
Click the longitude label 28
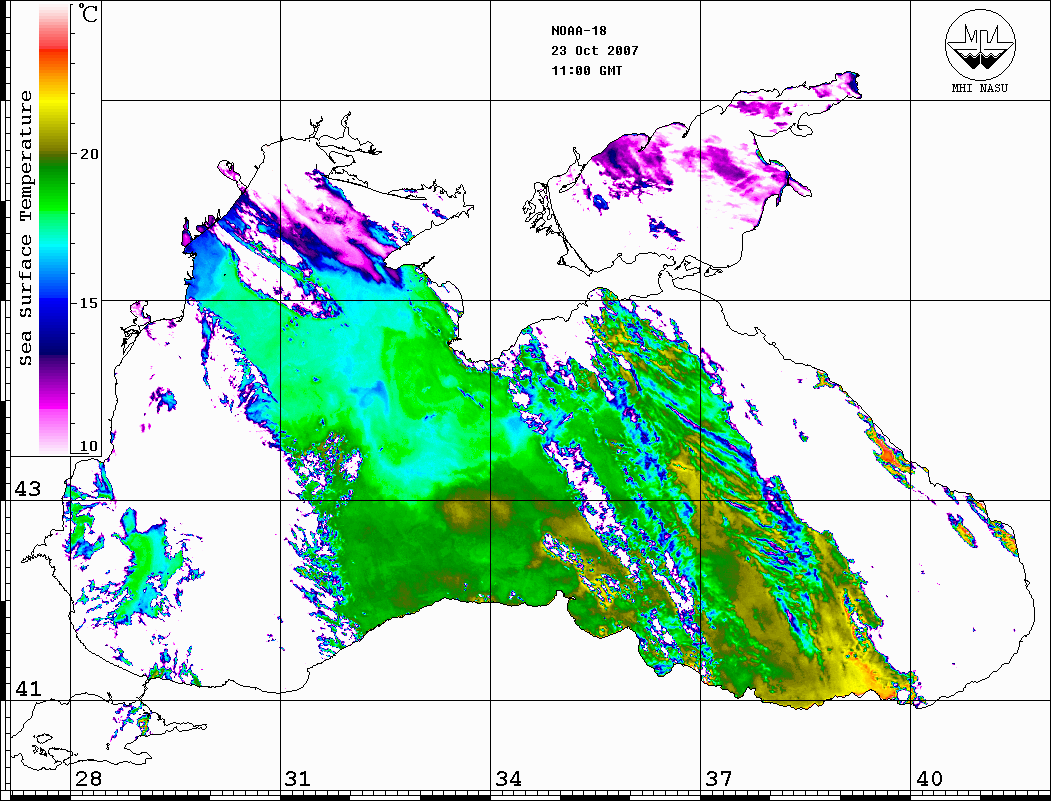(88, 778)
